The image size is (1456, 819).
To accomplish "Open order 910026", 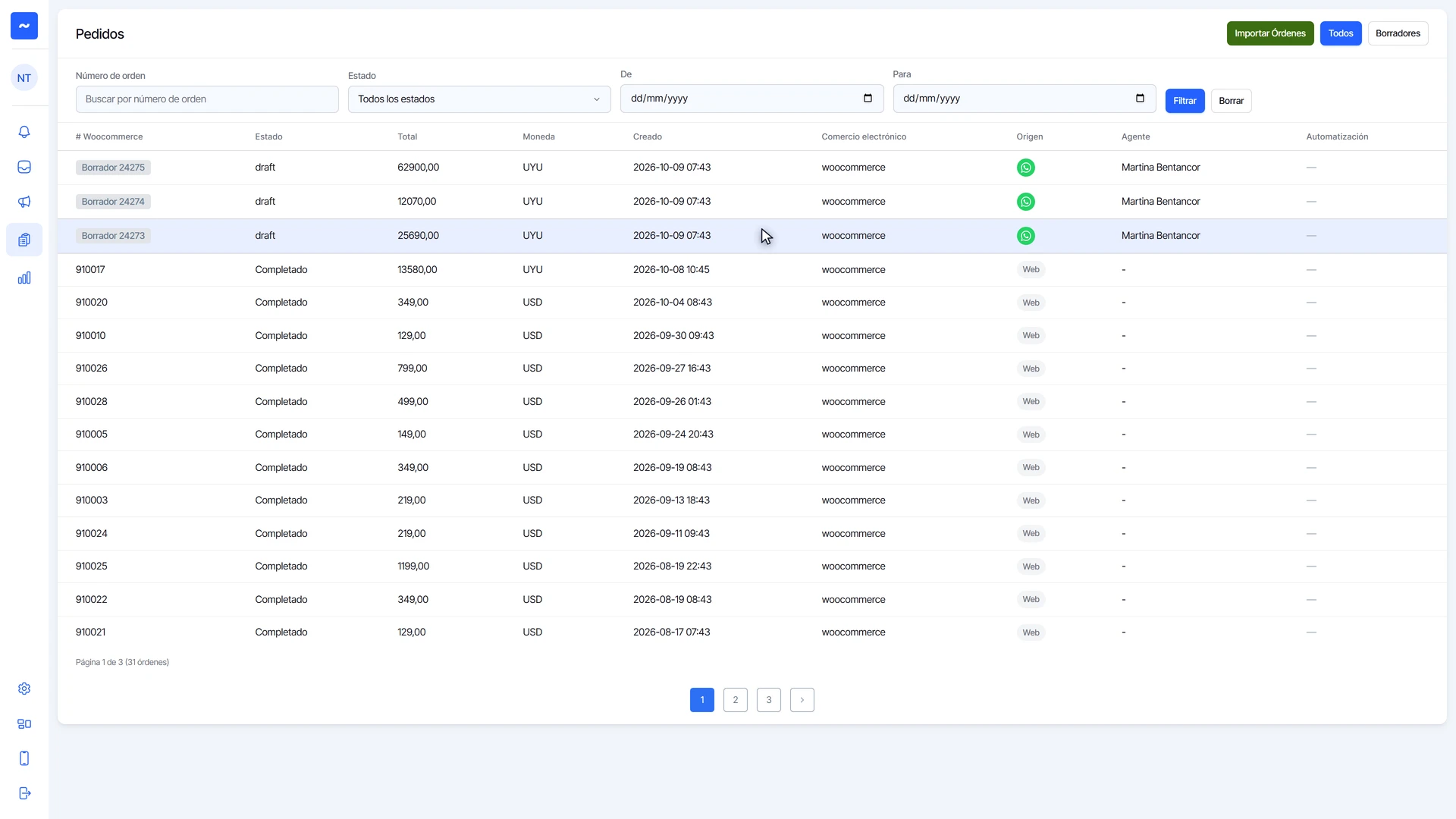I will coord(92,369).
